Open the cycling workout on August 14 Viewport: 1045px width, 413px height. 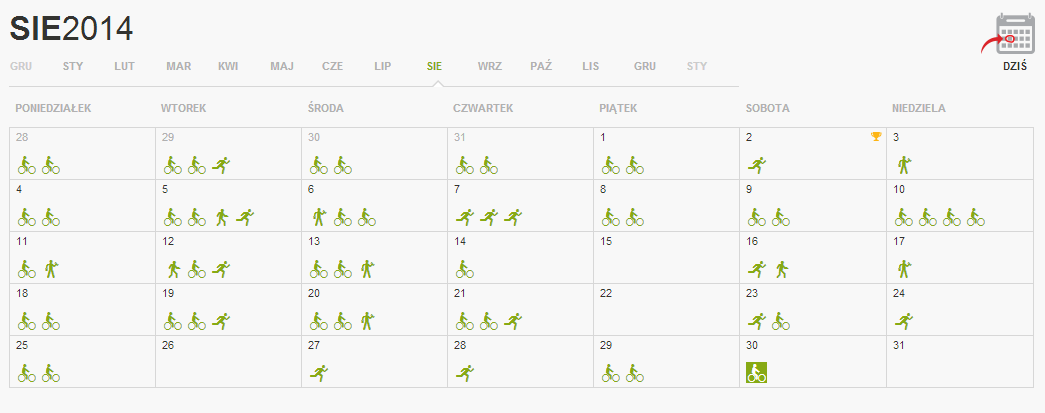pos(465,268)
